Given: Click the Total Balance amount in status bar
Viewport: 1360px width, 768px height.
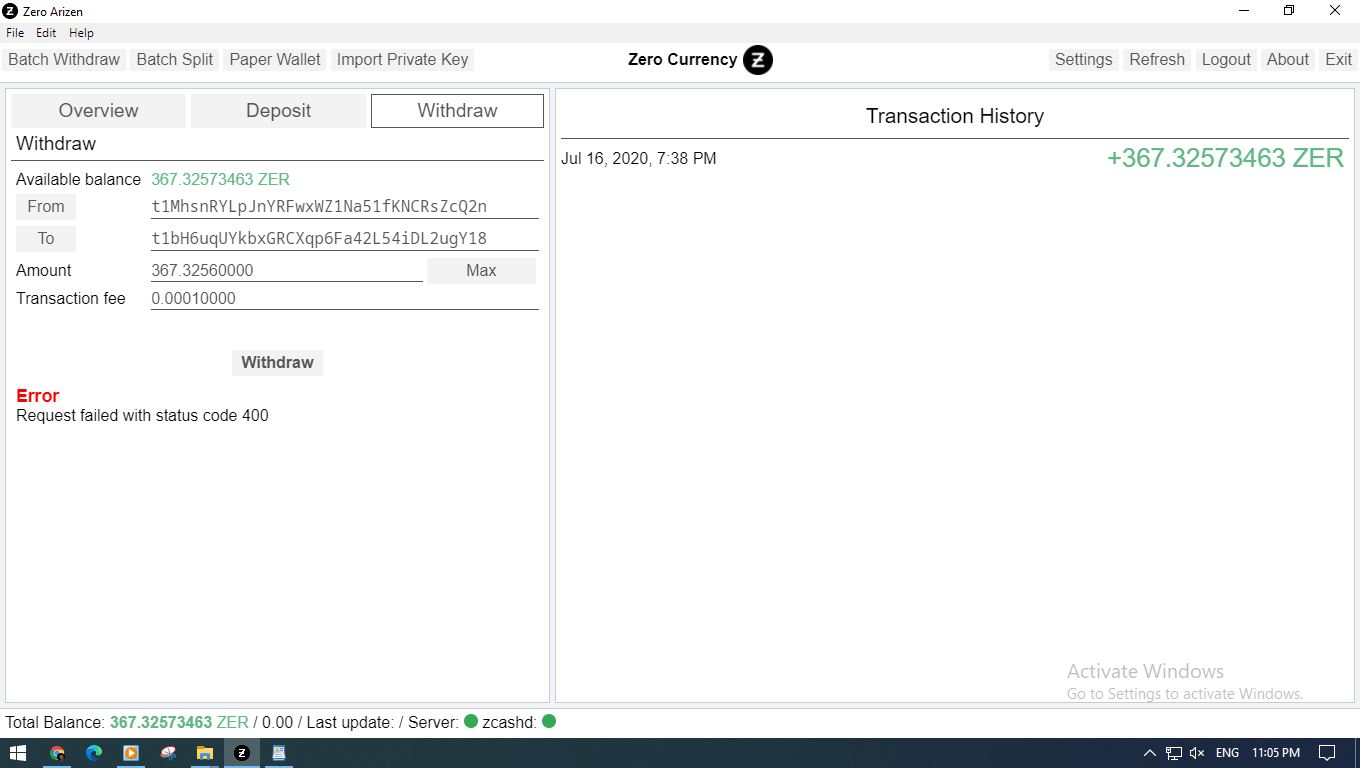Looking at the screenshot, I should point(179,722).
